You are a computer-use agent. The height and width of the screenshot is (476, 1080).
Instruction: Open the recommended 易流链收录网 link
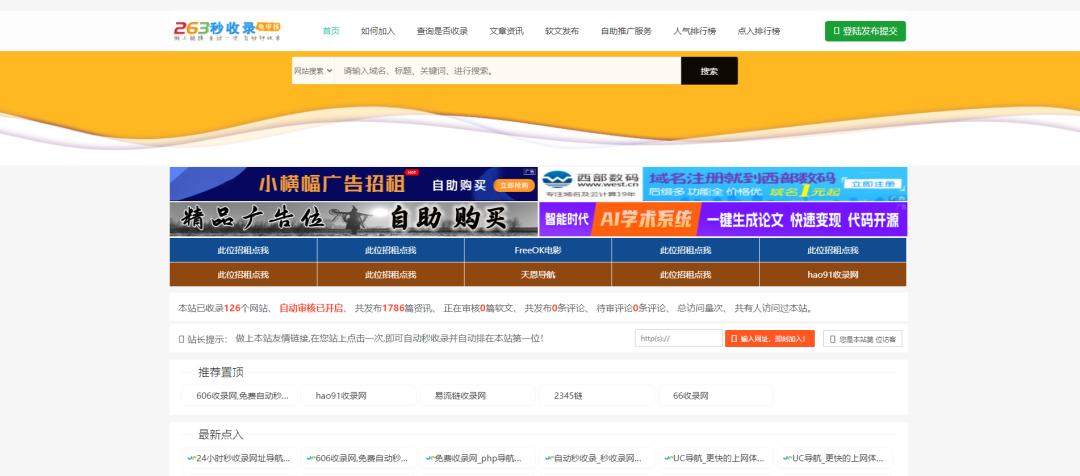[x=460, y=396]
